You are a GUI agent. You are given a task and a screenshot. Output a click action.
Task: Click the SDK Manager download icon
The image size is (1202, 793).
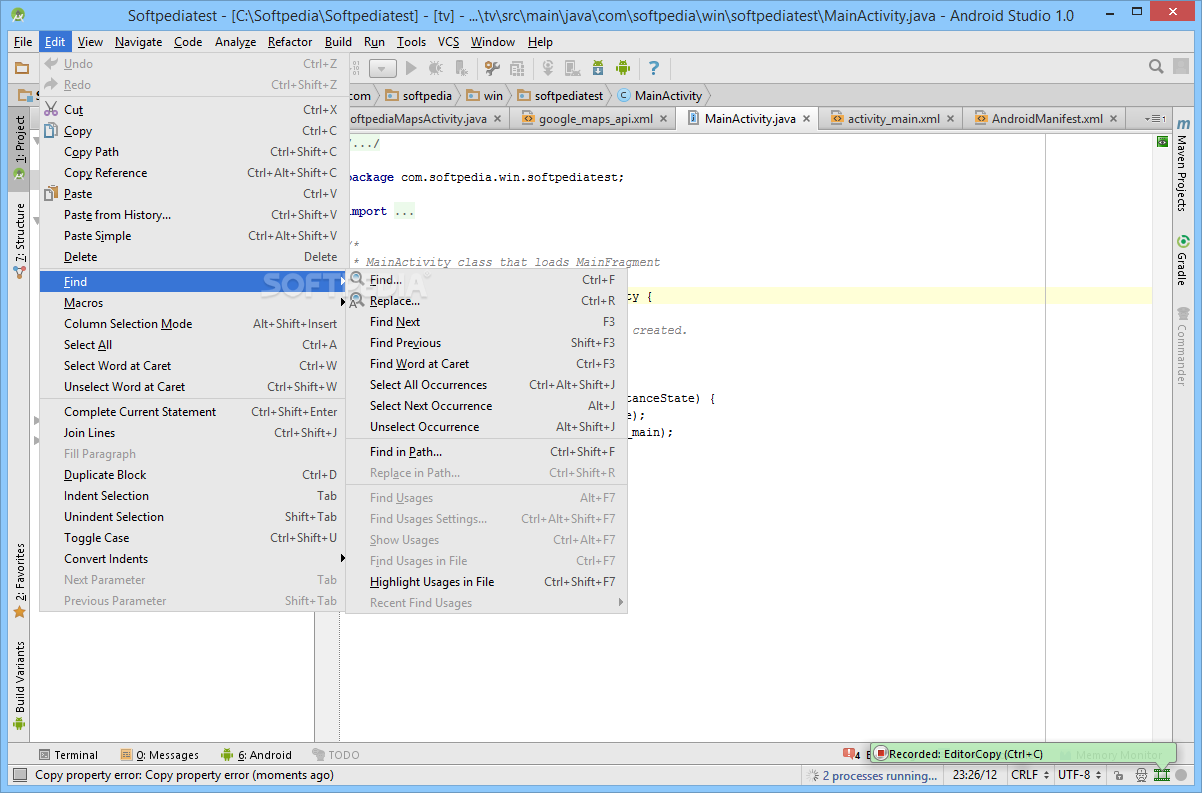(x=598, y=68)
